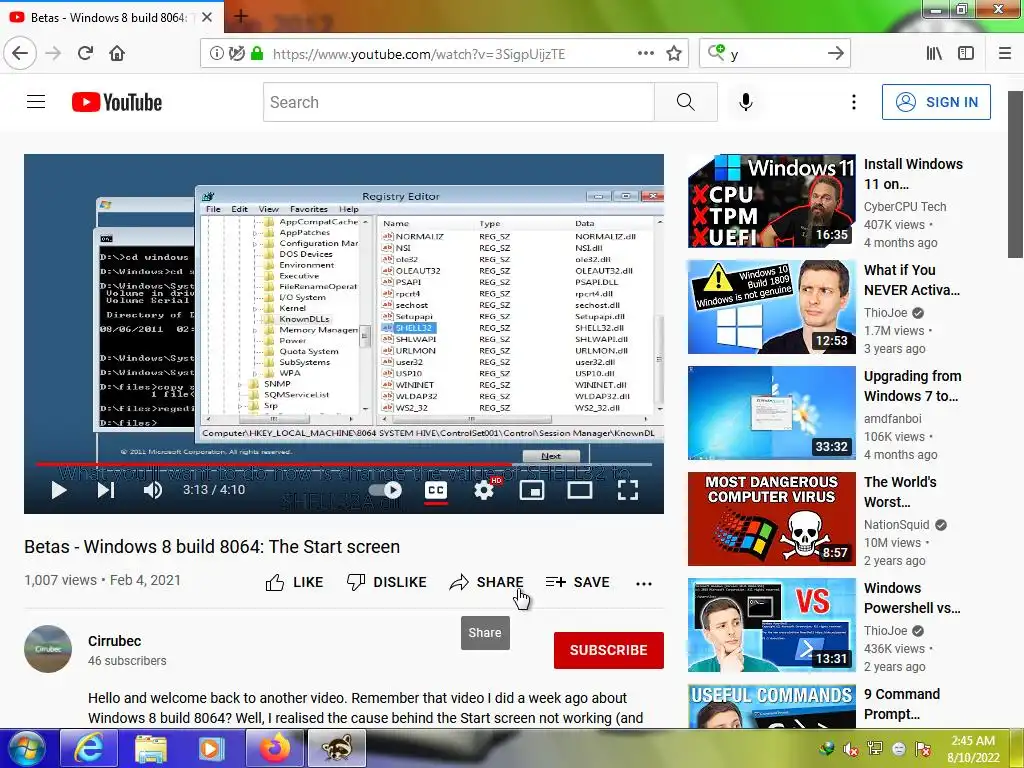The image size is (1024, 768).
Task: Open the Action Center flag tray icon
Action: tap(923, 749)
